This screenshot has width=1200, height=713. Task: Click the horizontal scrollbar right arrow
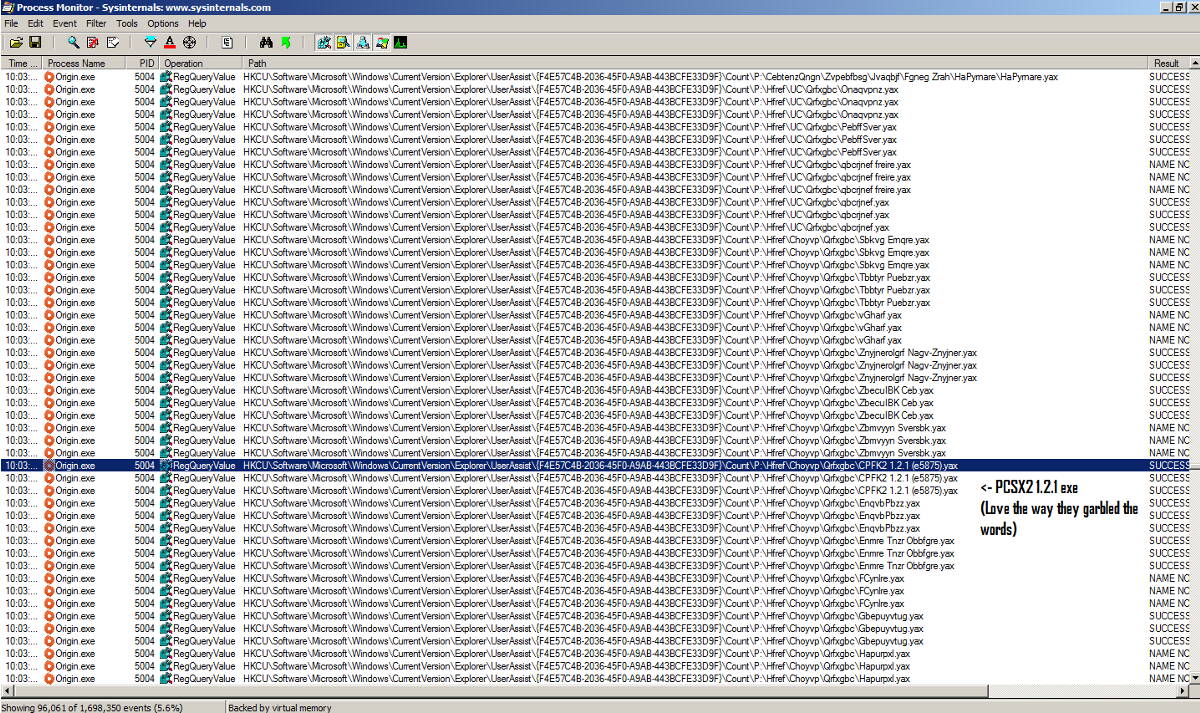[1182, 691]
